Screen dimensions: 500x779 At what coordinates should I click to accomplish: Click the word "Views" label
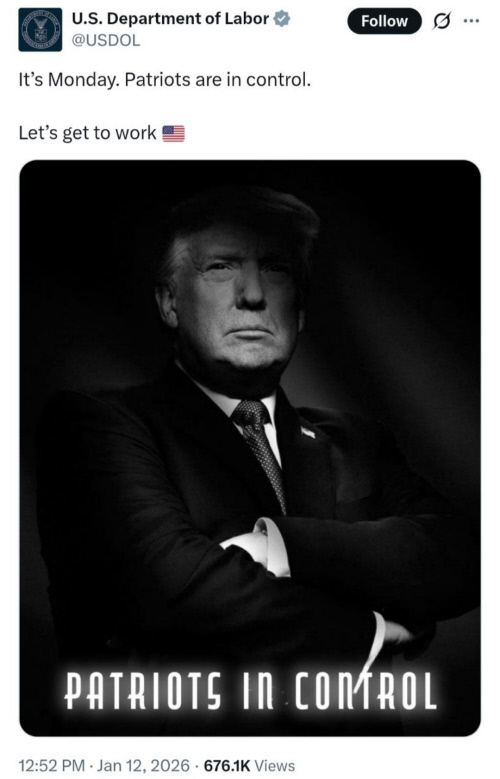(275, 765)
